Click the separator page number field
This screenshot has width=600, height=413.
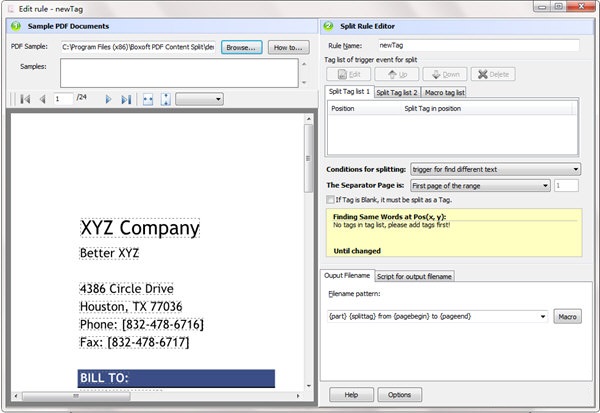[x=566, y=186]
